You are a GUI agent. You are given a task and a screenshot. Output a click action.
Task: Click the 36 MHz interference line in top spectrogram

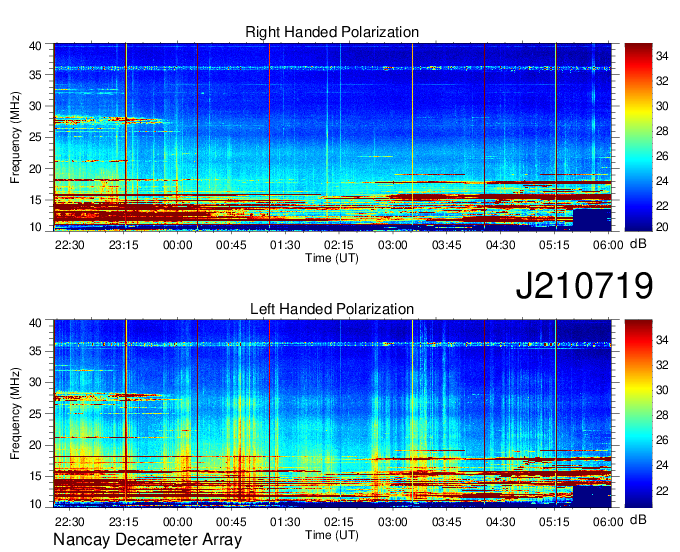click(x=333, y=68)
